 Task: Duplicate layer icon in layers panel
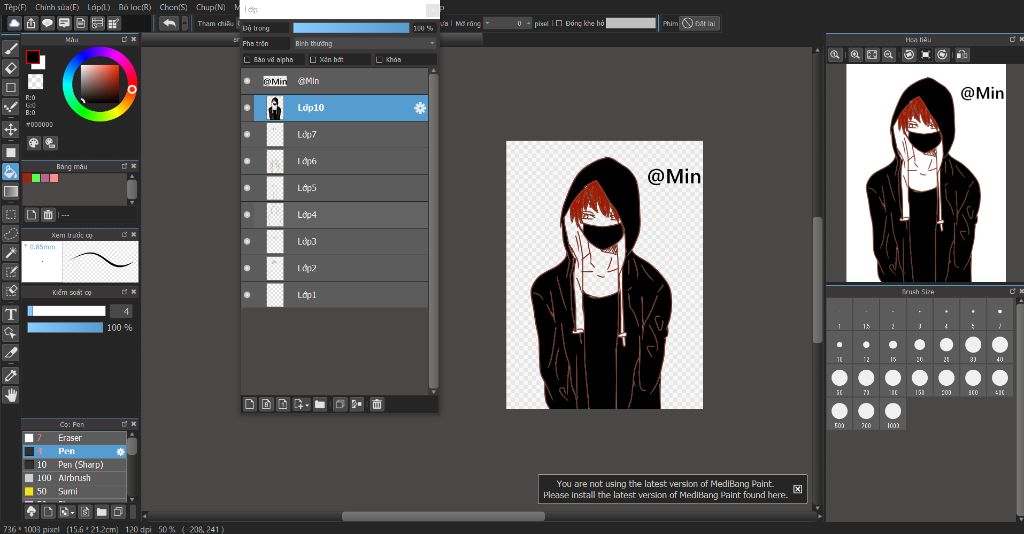340,405
